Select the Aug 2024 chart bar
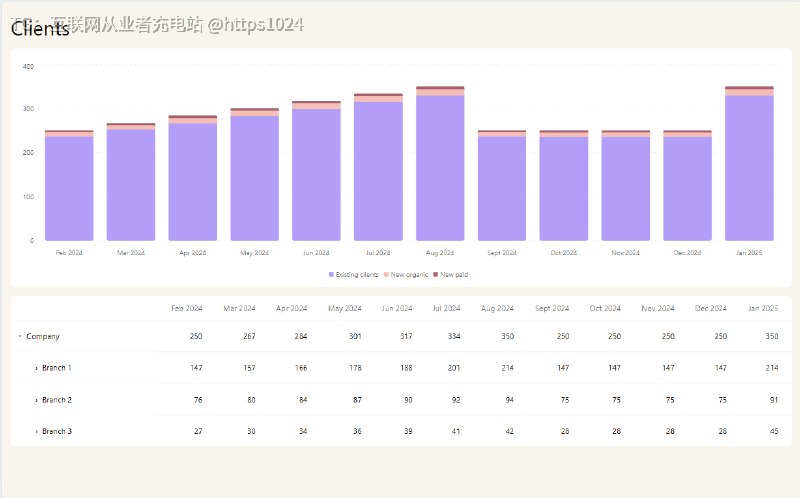This screenshot has width=800, height=498. [440, 163]
